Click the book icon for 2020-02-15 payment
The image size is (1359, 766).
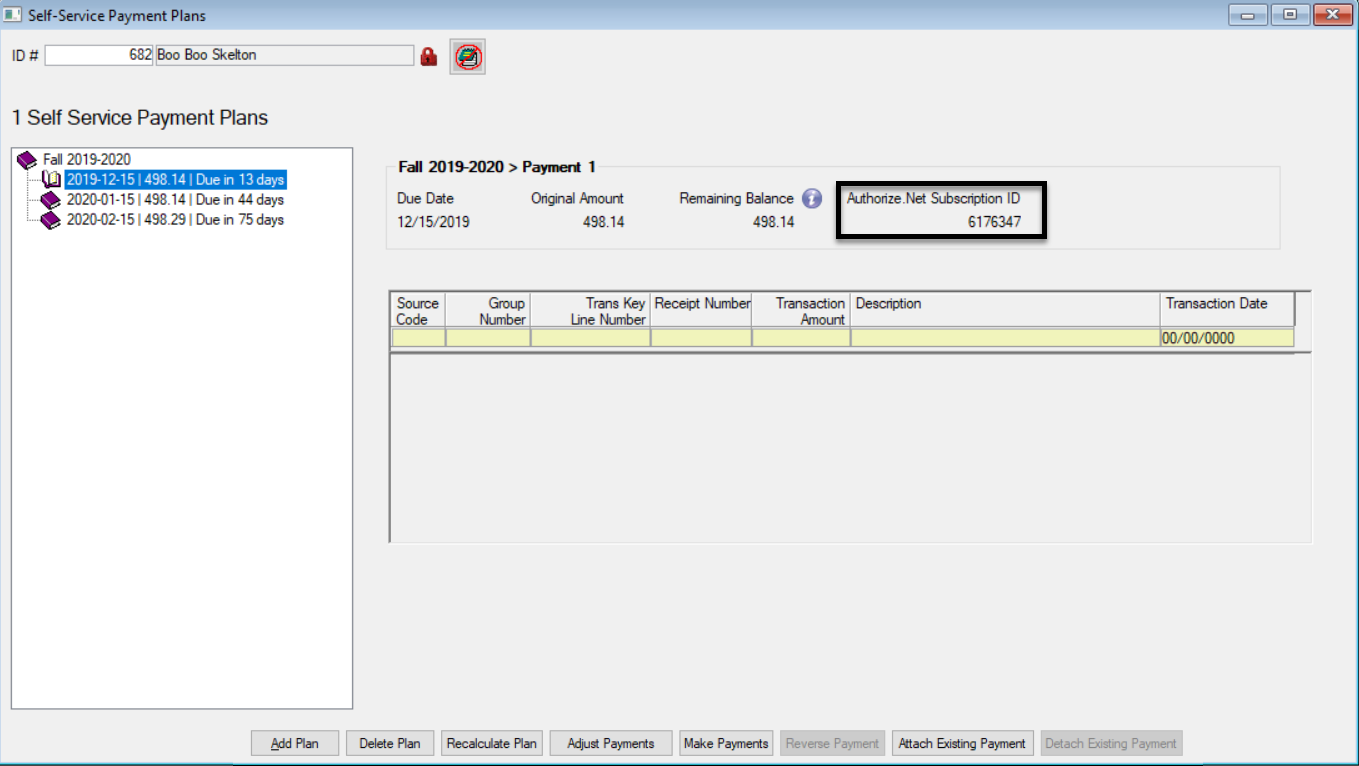point(51,220)
